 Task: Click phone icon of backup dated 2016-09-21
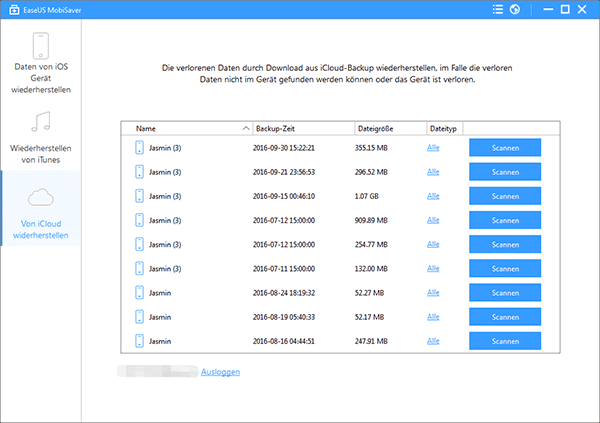click(x=139, y=171)
